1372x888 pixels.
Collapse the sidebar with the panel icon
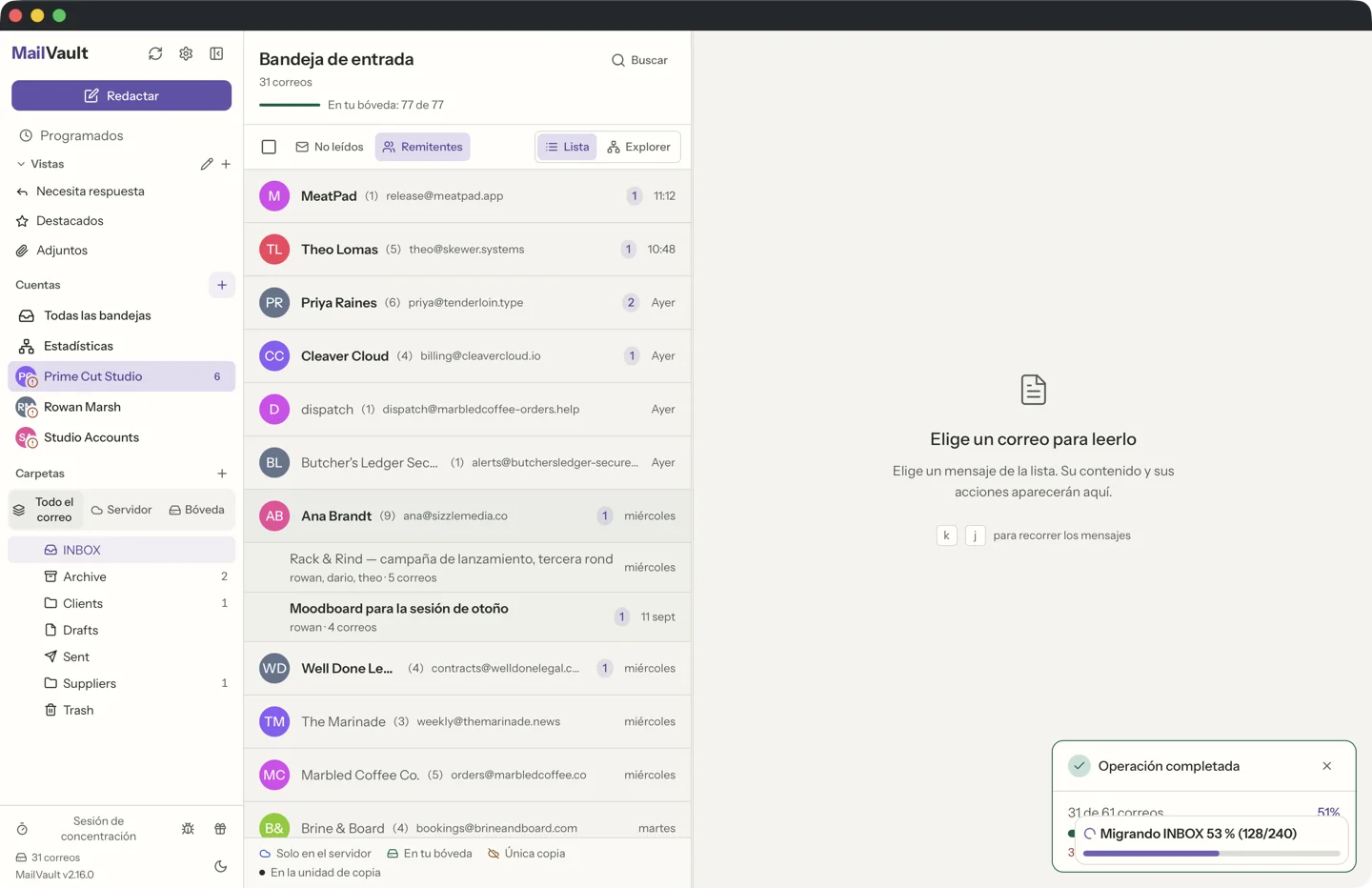click(216, 53)
